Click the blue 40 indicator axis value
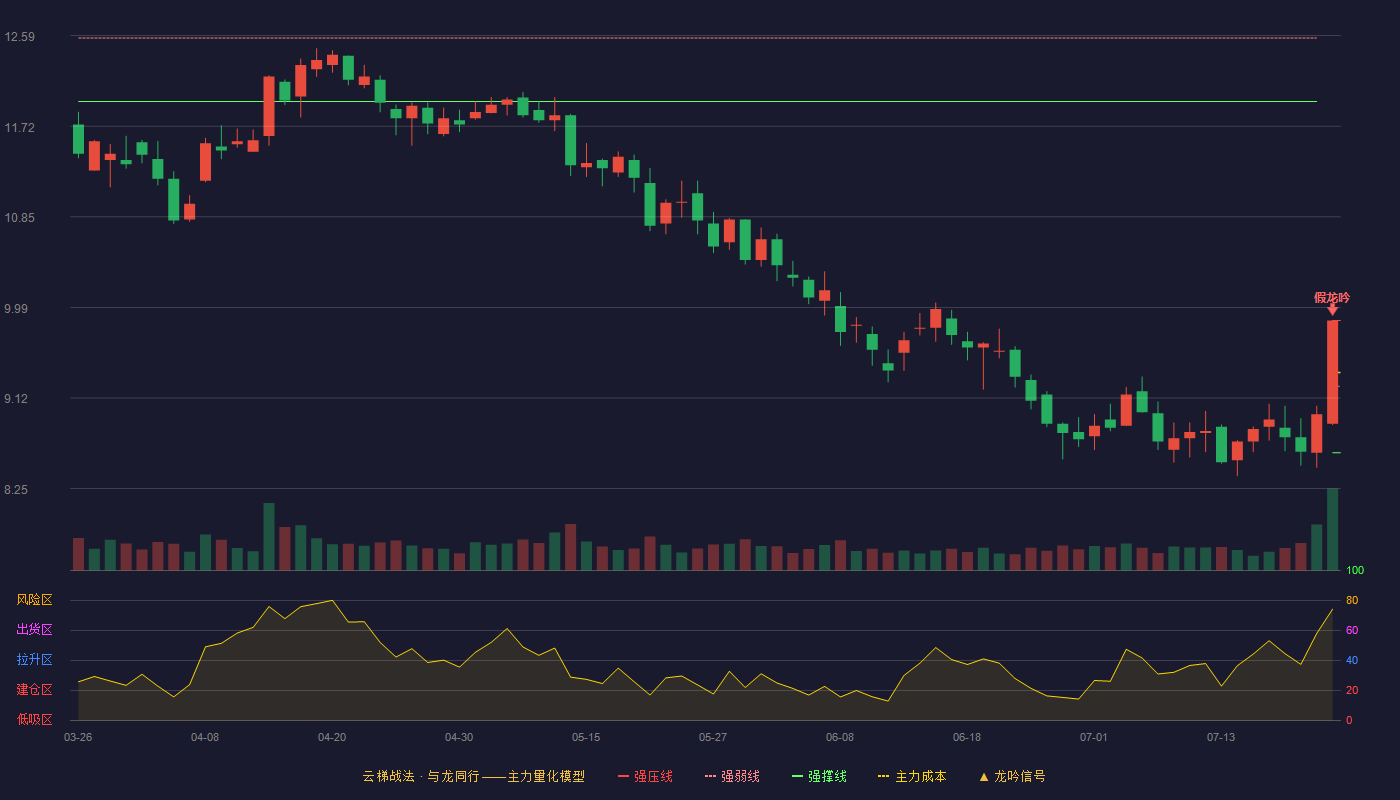This screenshot has width=1400, height=800. click(x=1352, y=660)
